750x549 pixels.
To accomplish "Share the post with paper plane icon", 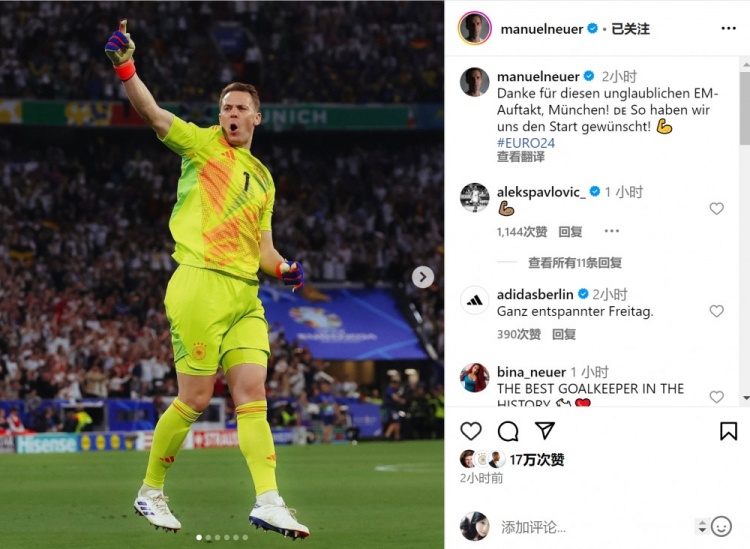I will coord(545,430).
